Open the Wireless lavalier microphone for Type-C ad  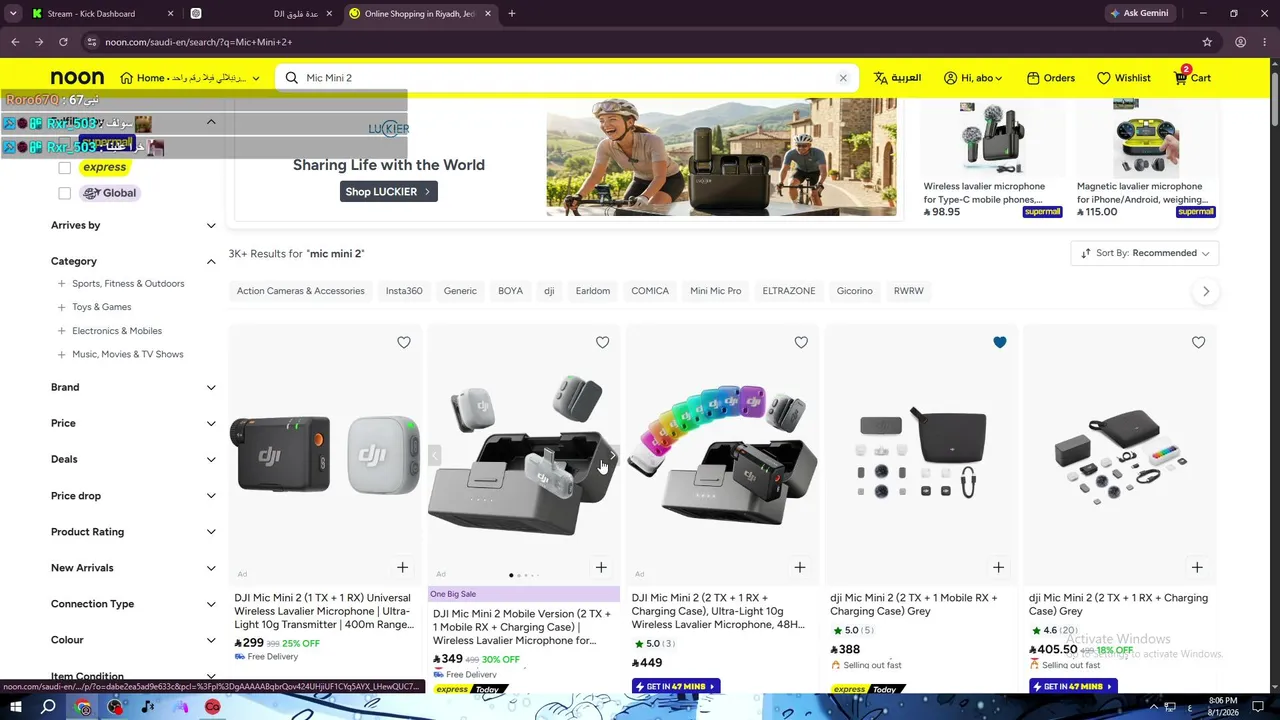991,160
